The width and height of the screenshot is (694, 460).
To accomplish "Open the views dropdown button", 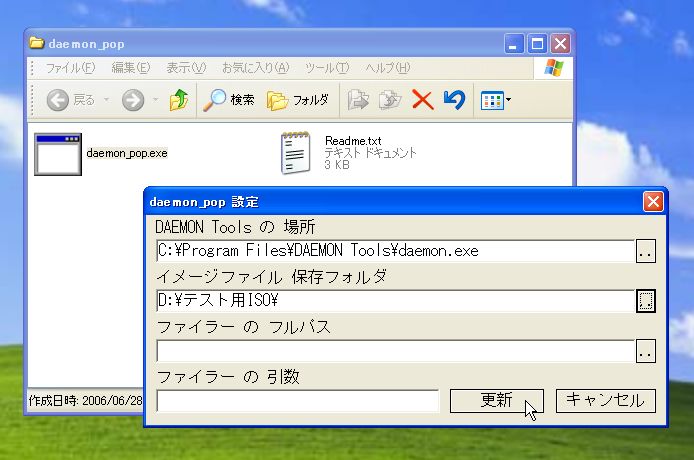I will [x=495, y=101].
